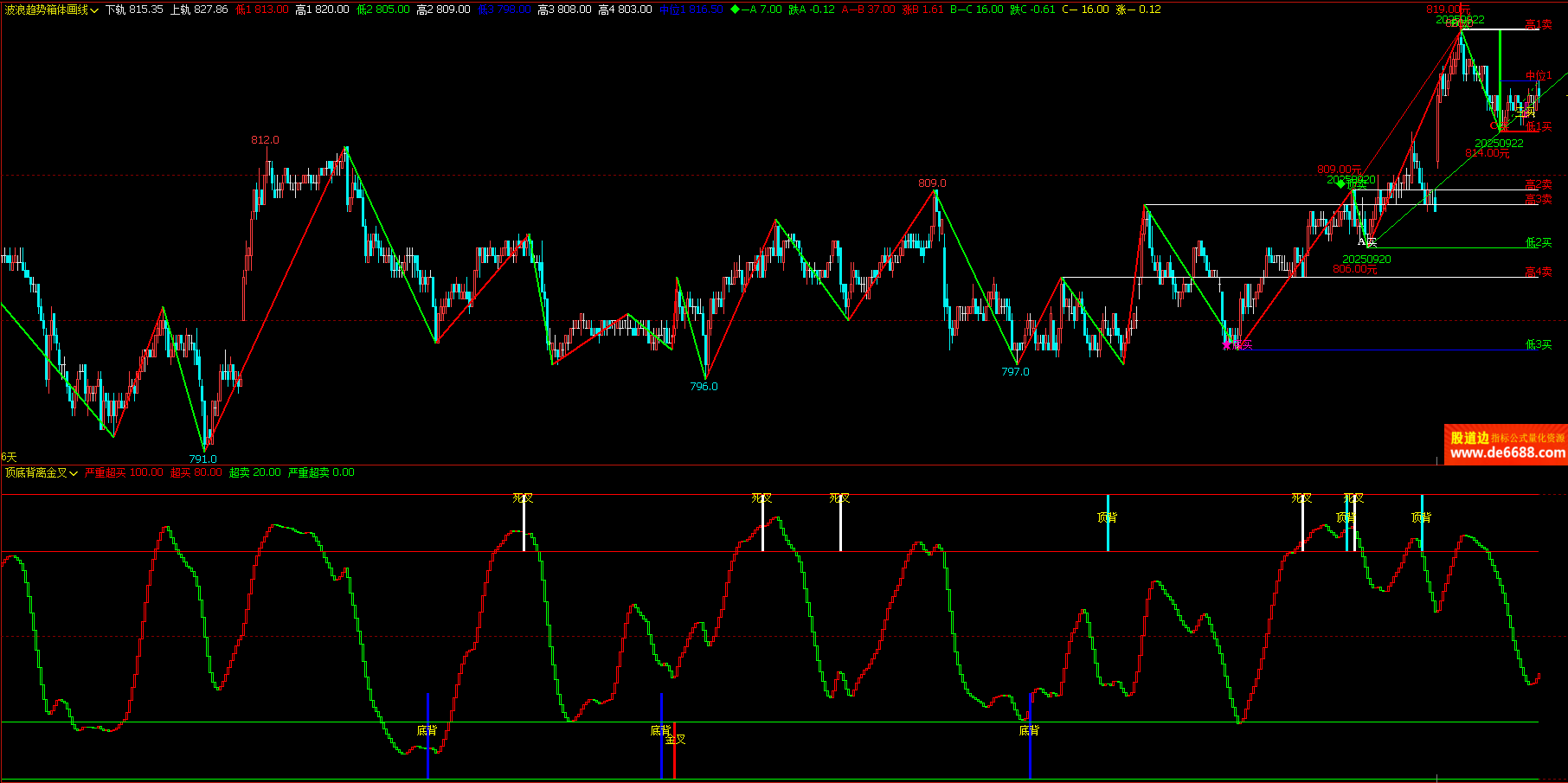Click the 796.0 trough price label

click(x=704, y=387)
